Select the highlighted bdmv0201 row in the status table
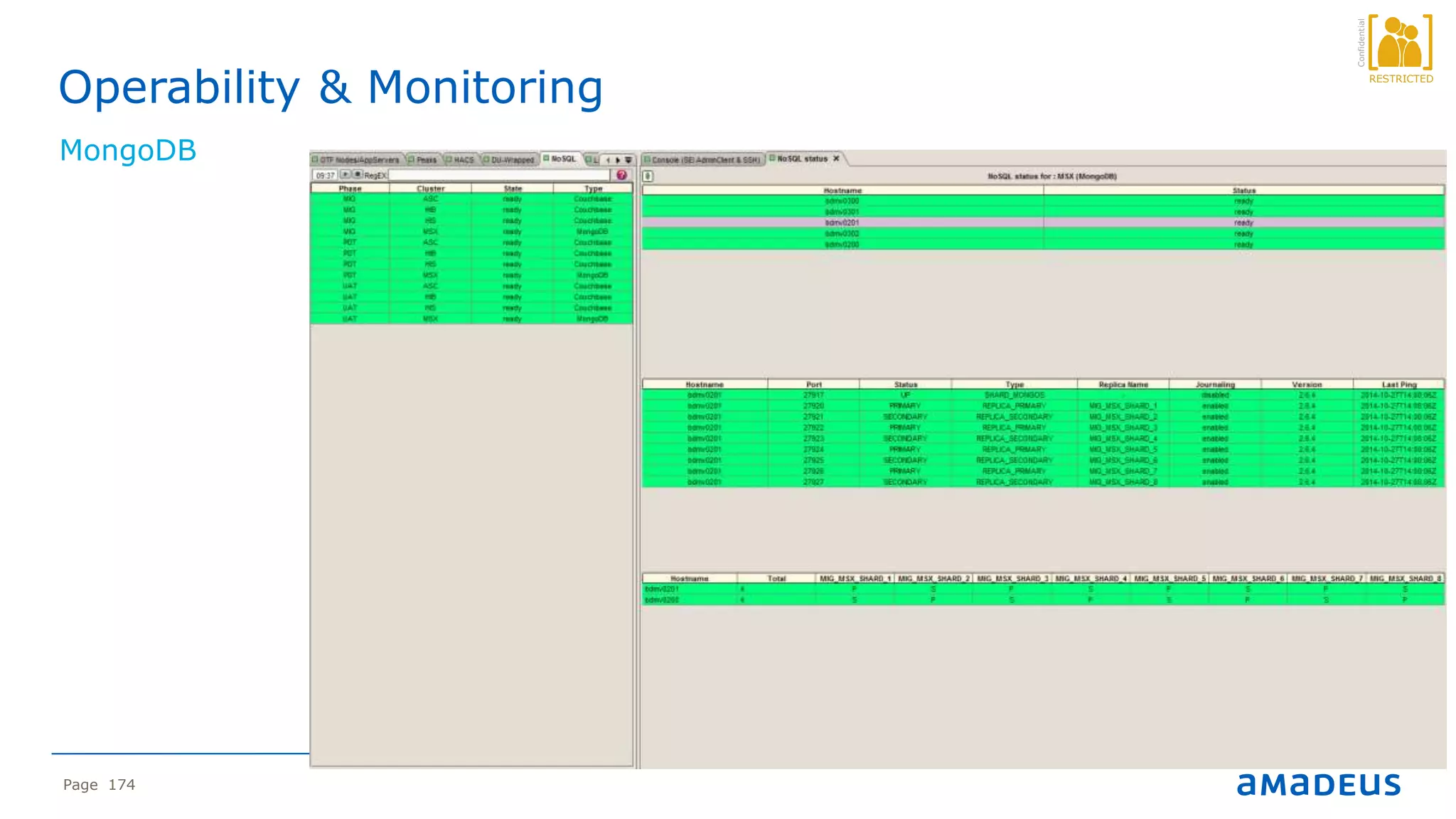The height and width of the screenshot is (819, 1456). click(x=1043, y=223)
